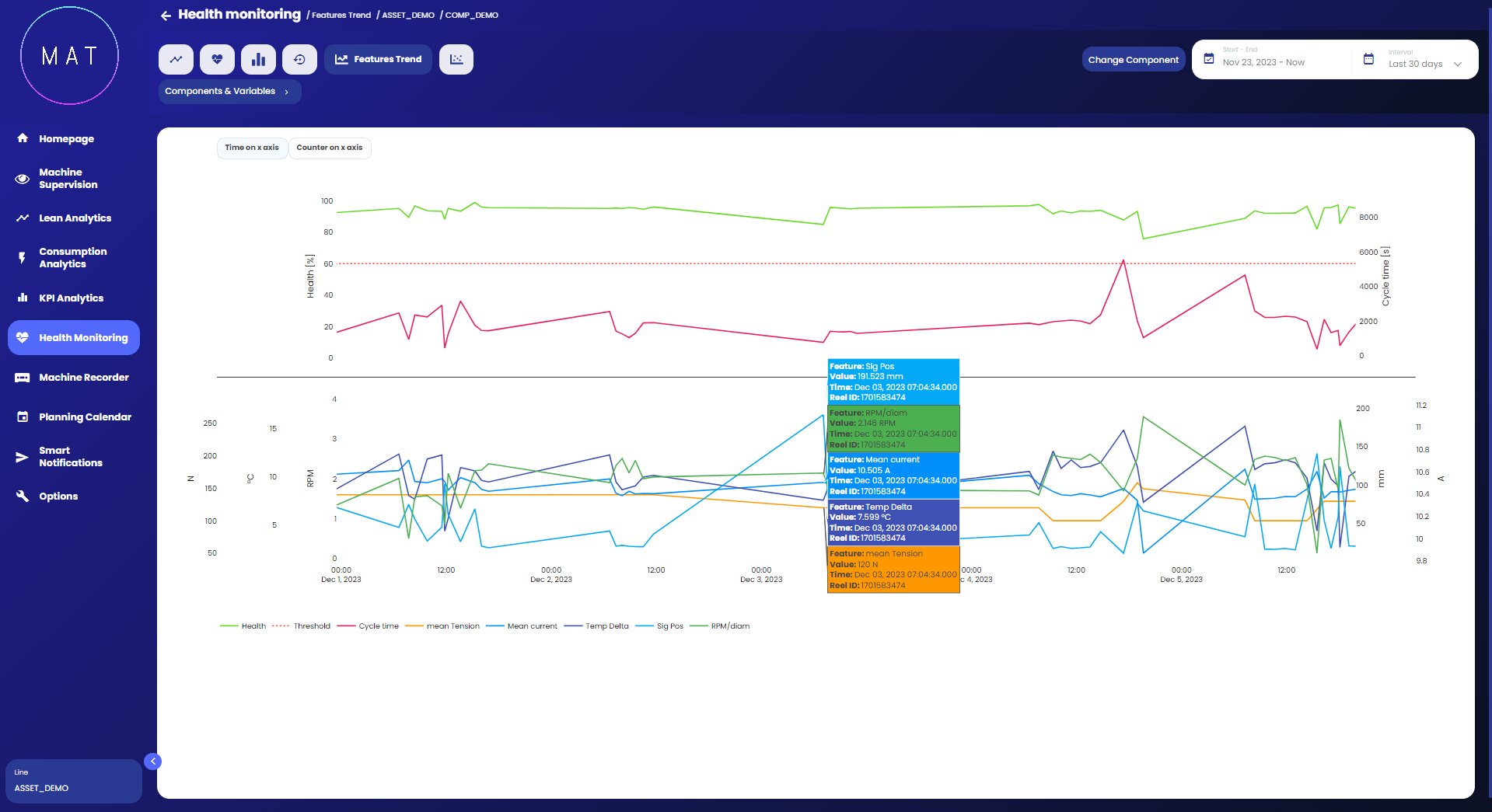The image size is (1492, 812).
Task: Toggle the mean Tension orange legend swatch
Action: (x=414, y=626)
